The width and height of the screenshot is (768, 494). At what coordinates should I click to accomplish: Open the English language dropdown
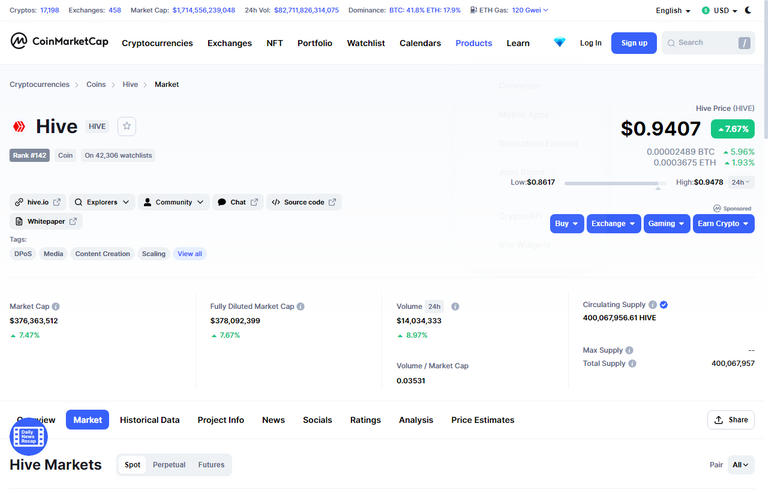pyautogui.click(x=673, y=10)
